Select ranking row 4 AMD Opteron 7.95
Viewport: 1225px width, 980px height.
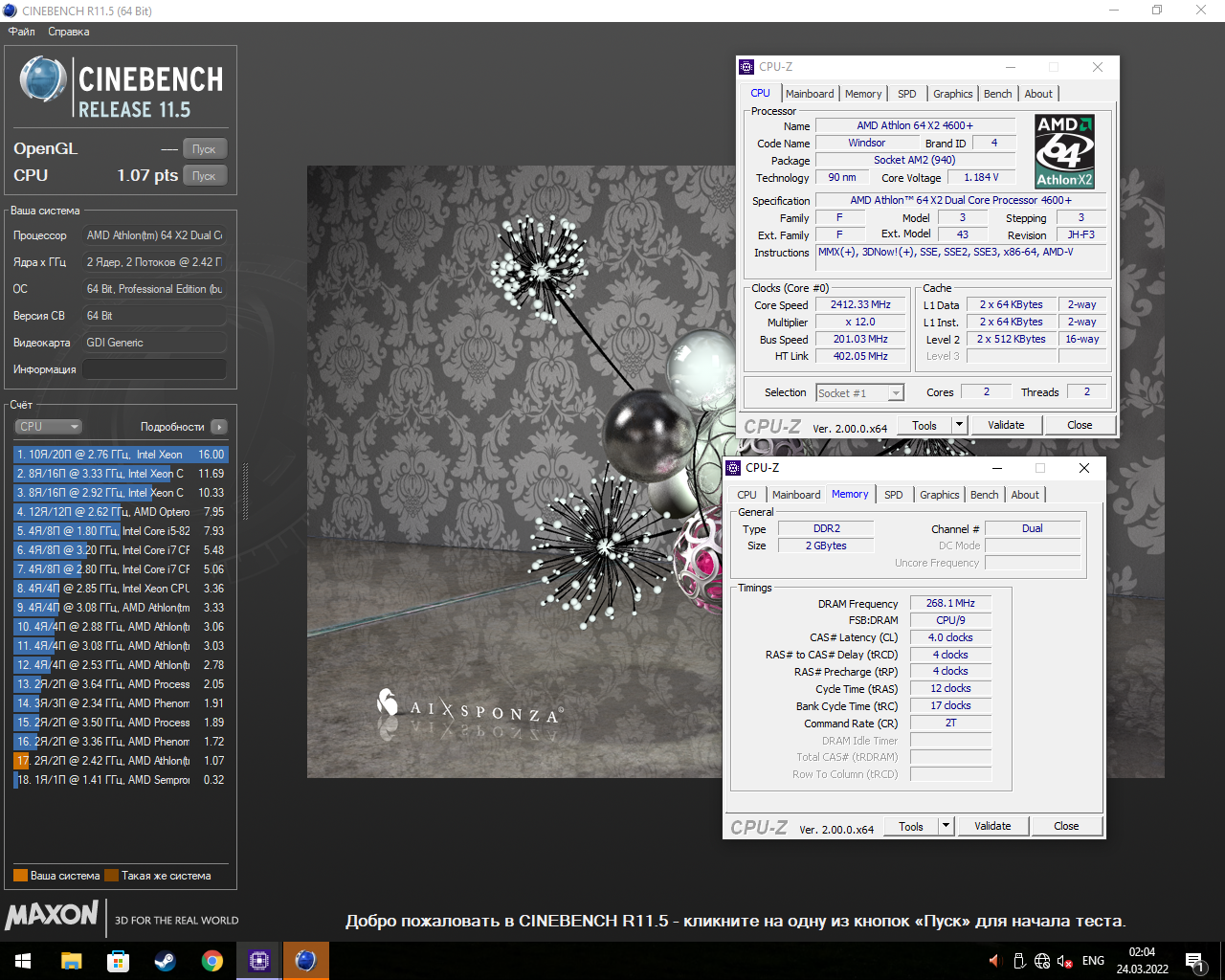pos(121,512)
